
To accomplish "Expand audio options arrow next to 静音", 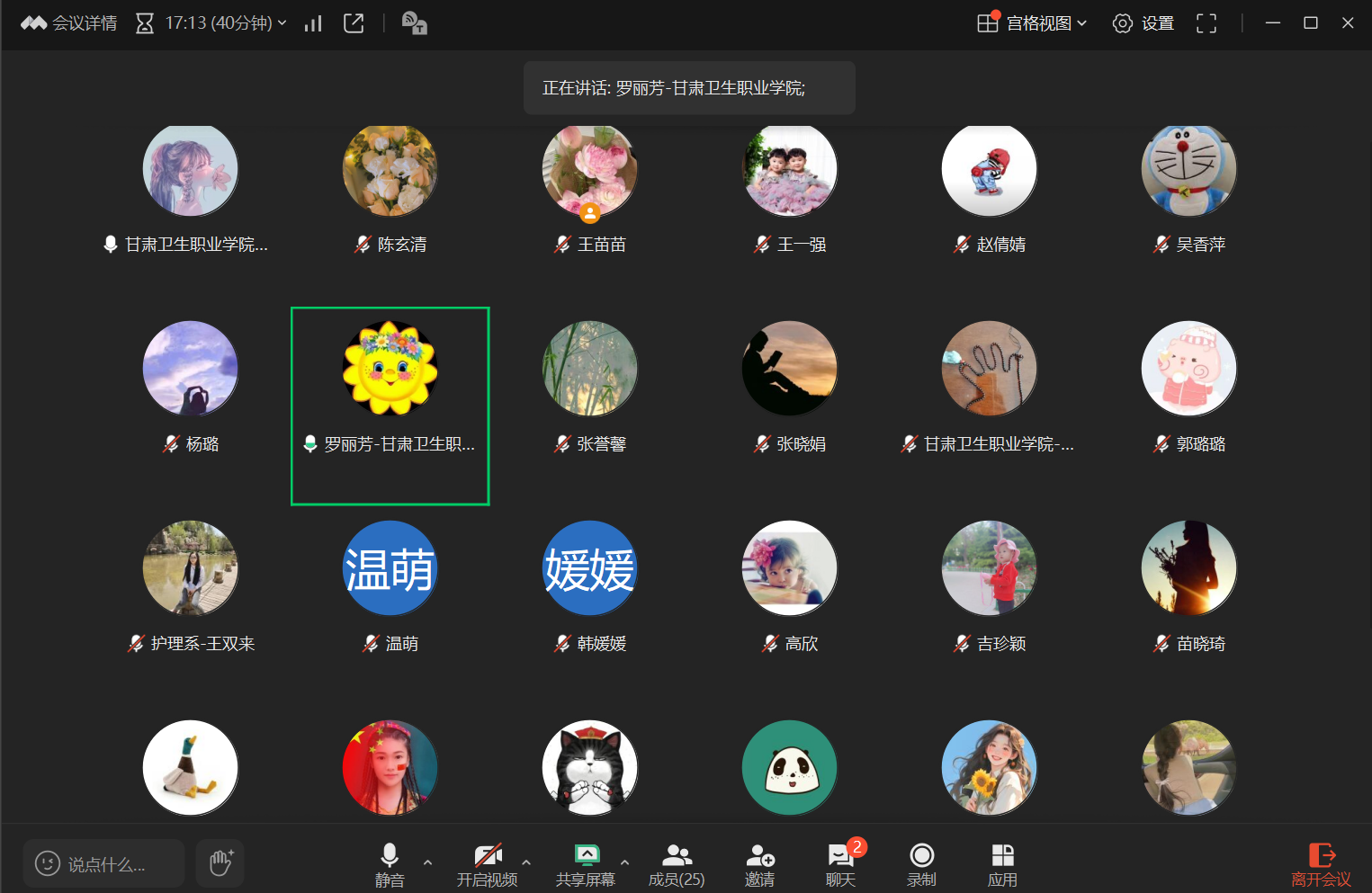I will pyautogui.click(x=428, y=862).
